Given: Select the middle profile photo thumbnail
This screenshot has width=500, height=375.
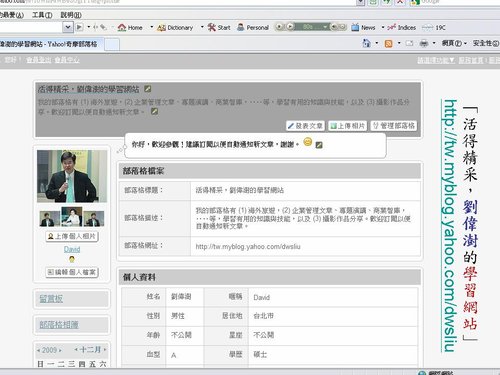Looking at the screenshot, I should point(72,217).
